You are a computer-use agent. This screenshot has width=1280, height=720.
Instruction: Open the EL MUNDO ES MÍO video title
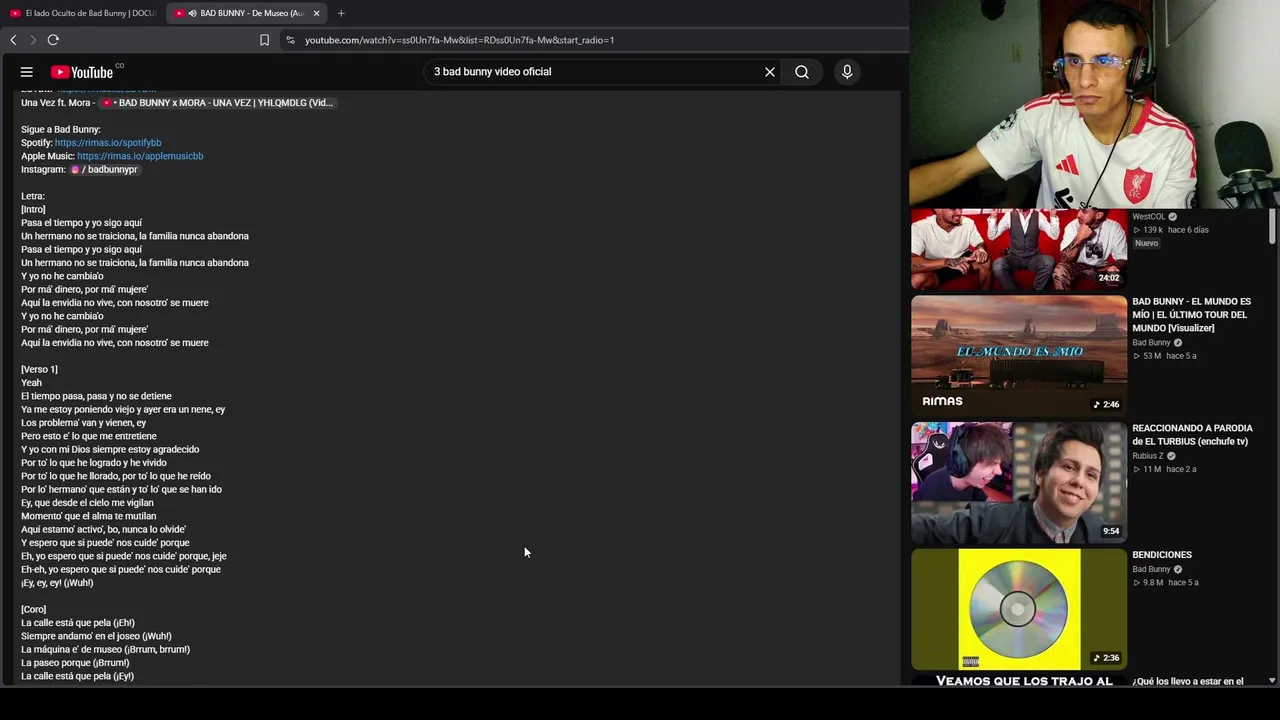(x=1191, y=315)
